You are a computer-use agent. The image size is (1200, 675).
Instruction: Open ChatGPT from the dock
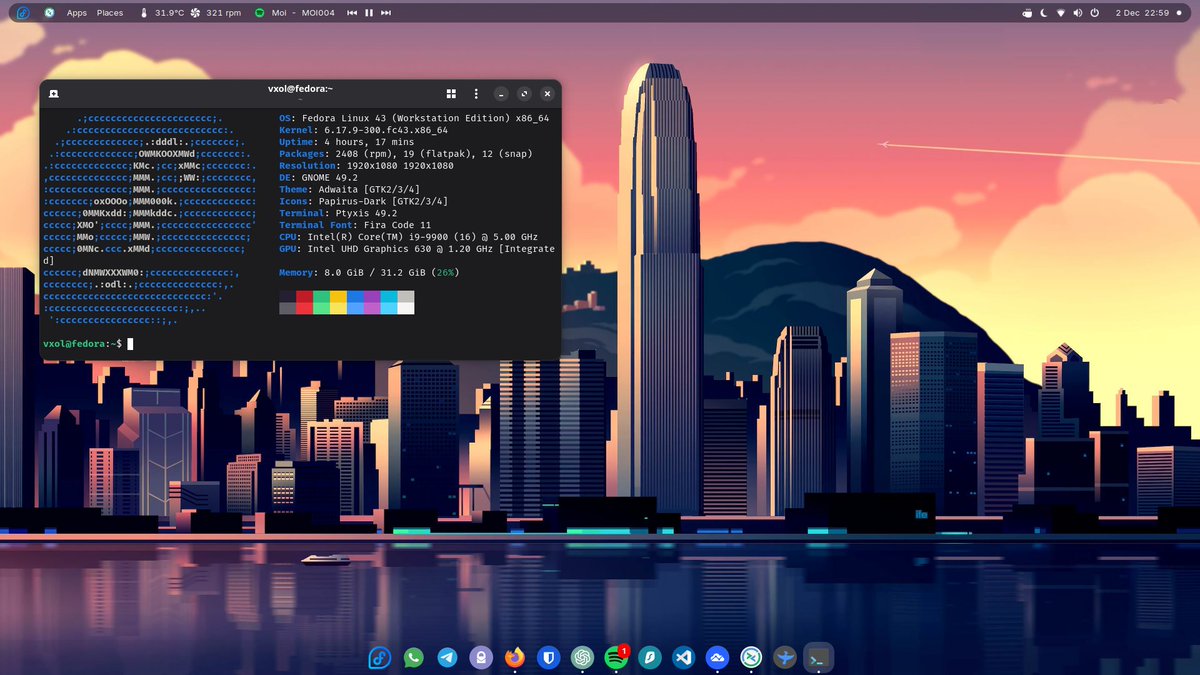(582, 657)
